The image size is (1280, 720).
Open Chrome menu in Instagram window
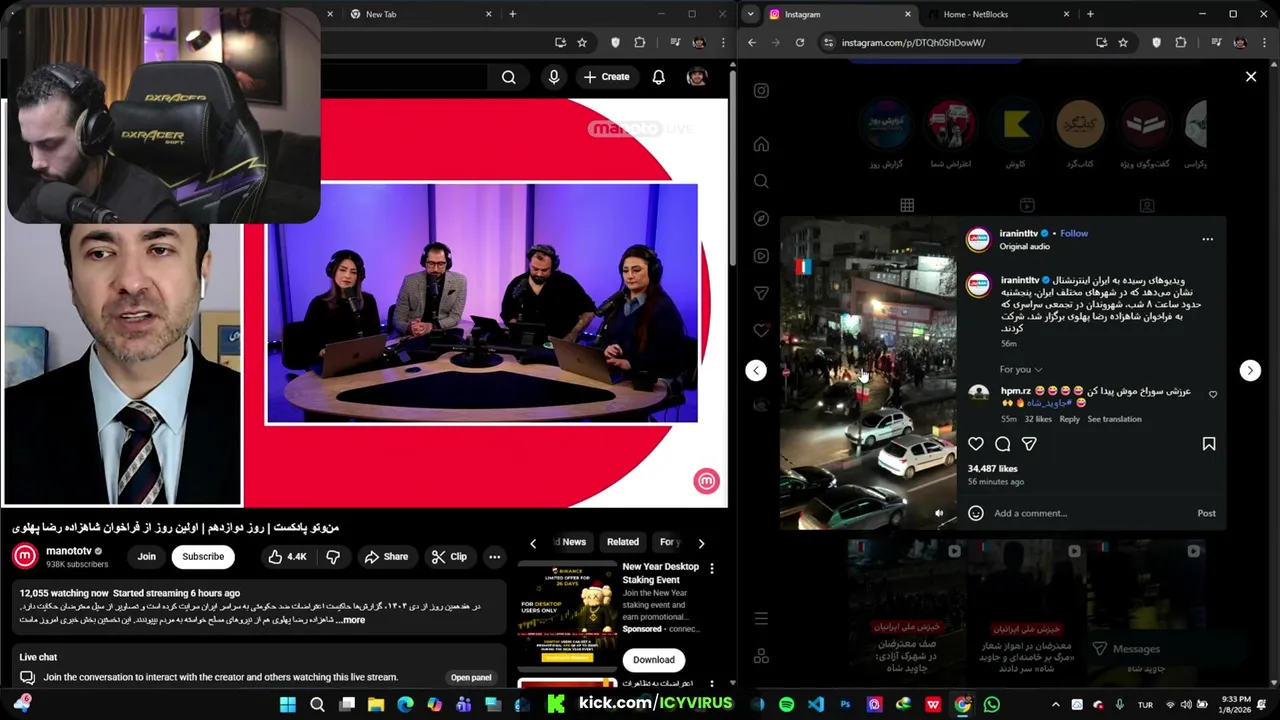[x=1265, y=42]
